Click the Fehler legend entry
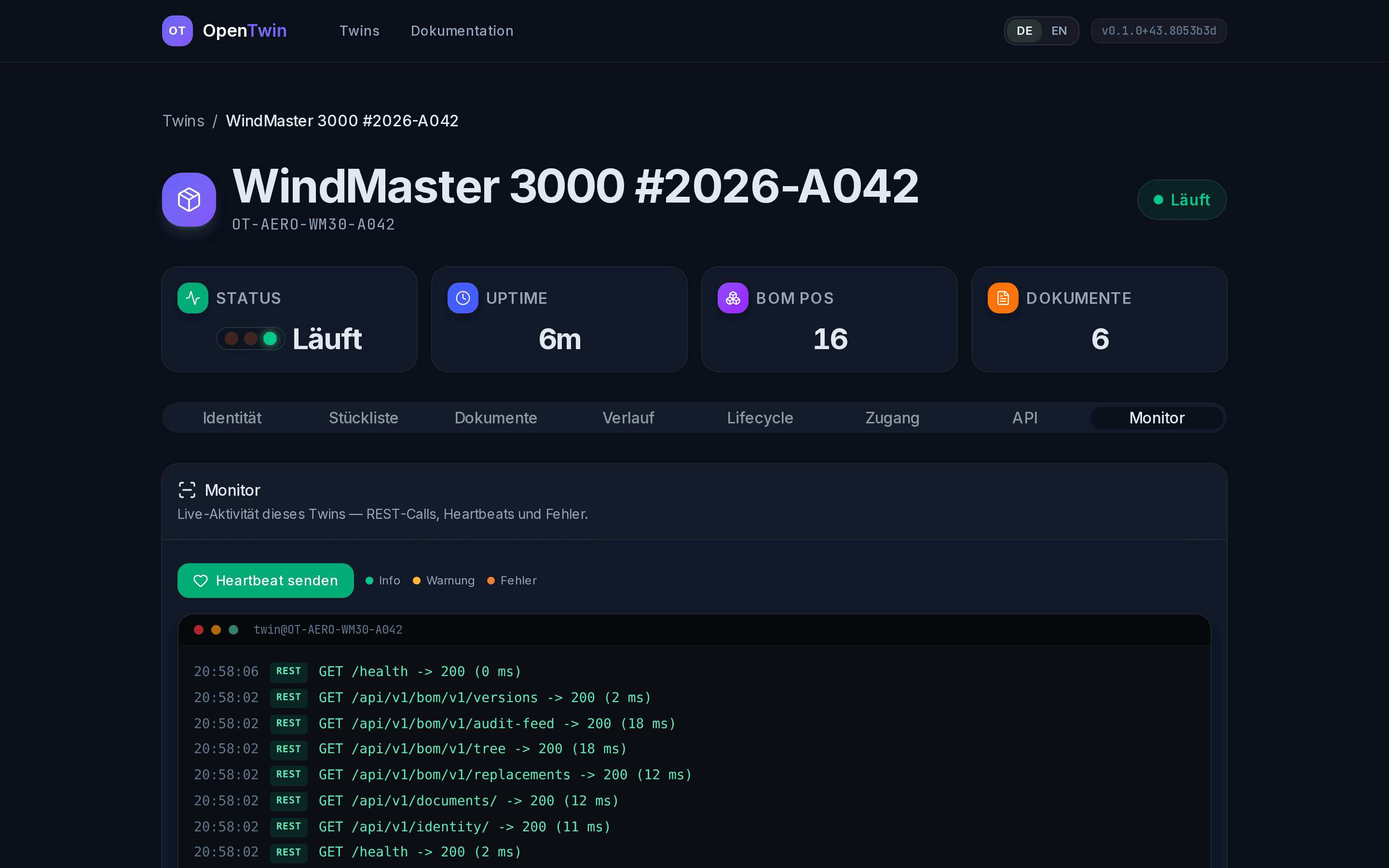The width and height of the screenshot is (1389, 868). click(512, 581)
